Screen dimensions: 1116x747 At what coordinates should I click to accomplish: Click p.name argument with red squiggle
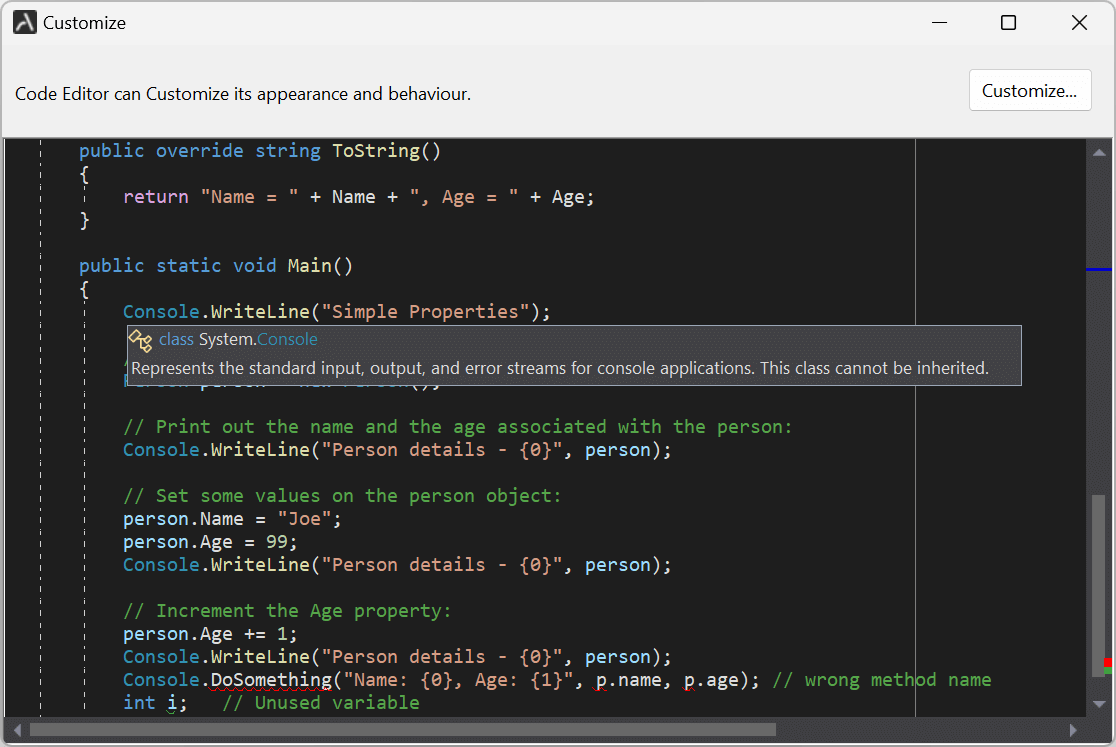tap(628, 680)
